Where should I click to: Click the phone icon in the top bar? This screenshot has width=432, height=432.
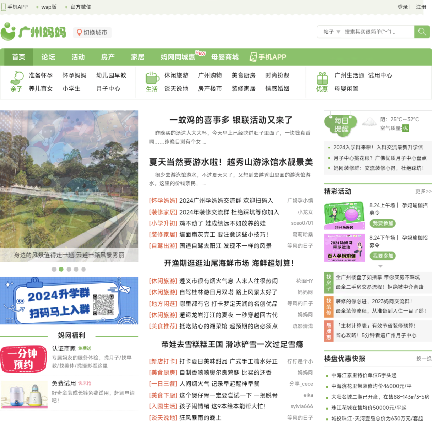(3, 7)
